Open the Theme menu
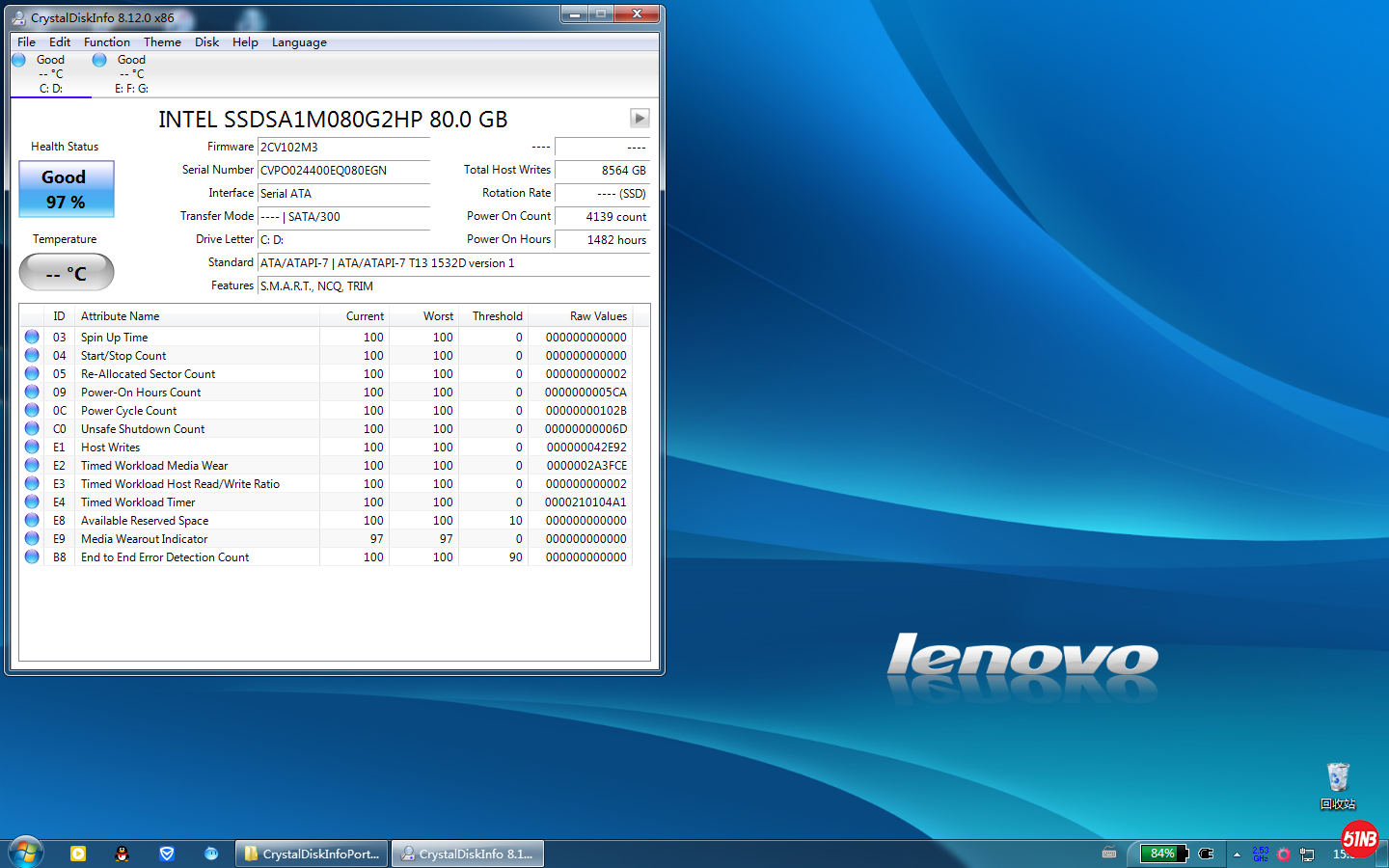The height and width of the screenshot is (868, 1389). point(162,42)
